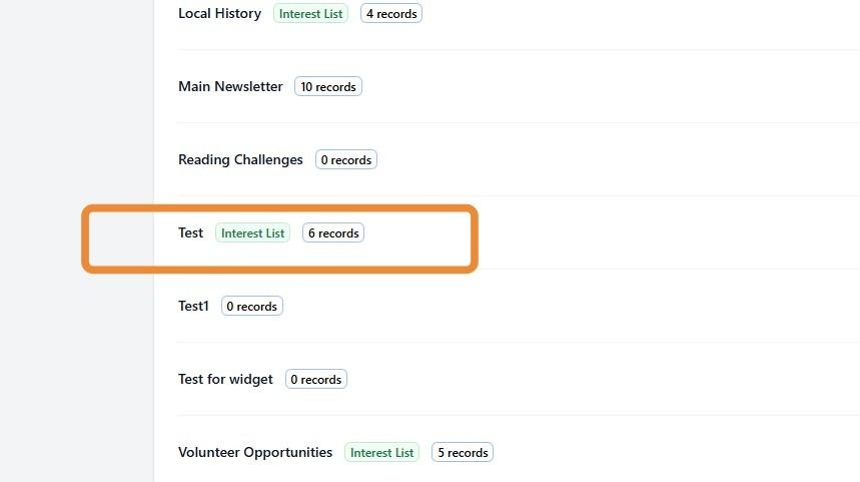Click the 4 records badge
This screenshot has height=482, width=860.
(391, 14)
